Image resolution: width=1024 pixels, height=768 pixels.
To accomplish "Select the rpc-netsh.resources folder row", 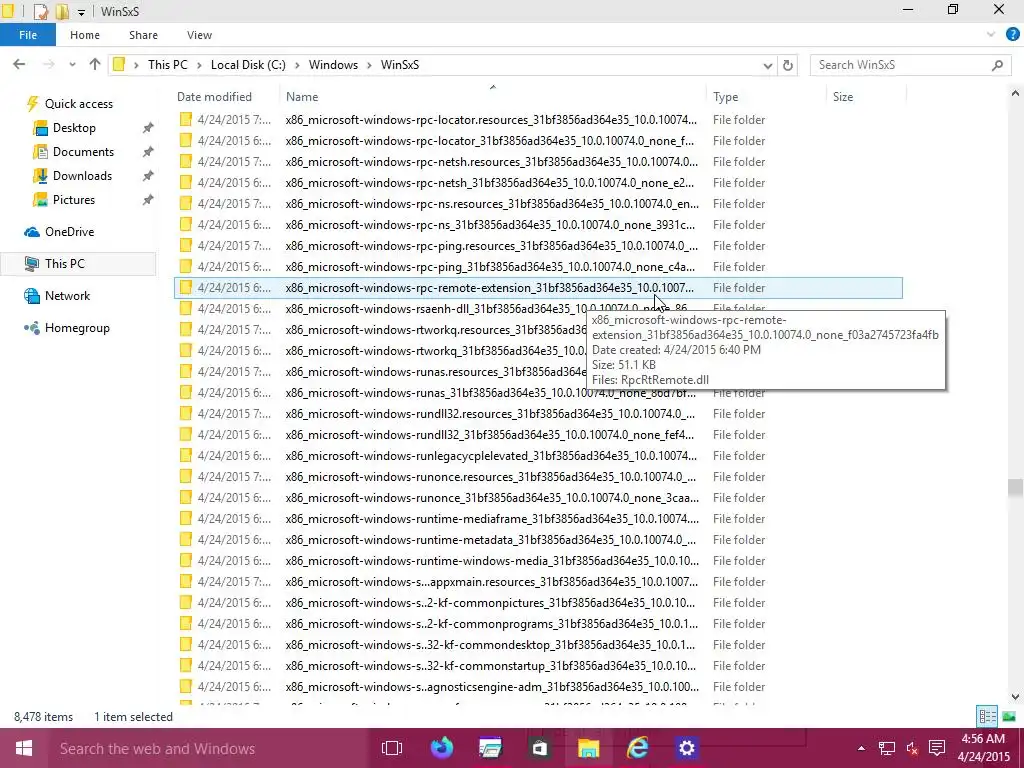I will (x=538, y=161).
